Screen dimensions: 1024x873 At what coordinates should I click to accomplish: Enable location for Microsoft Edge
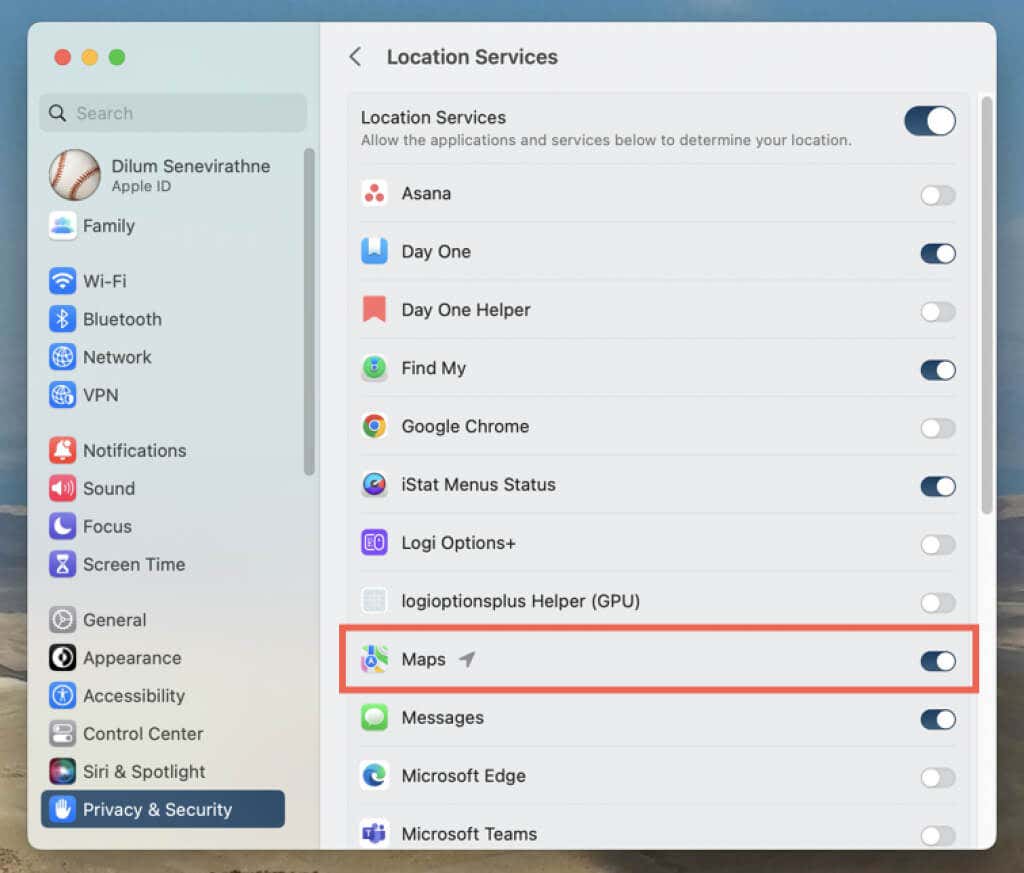click(938, 778)
